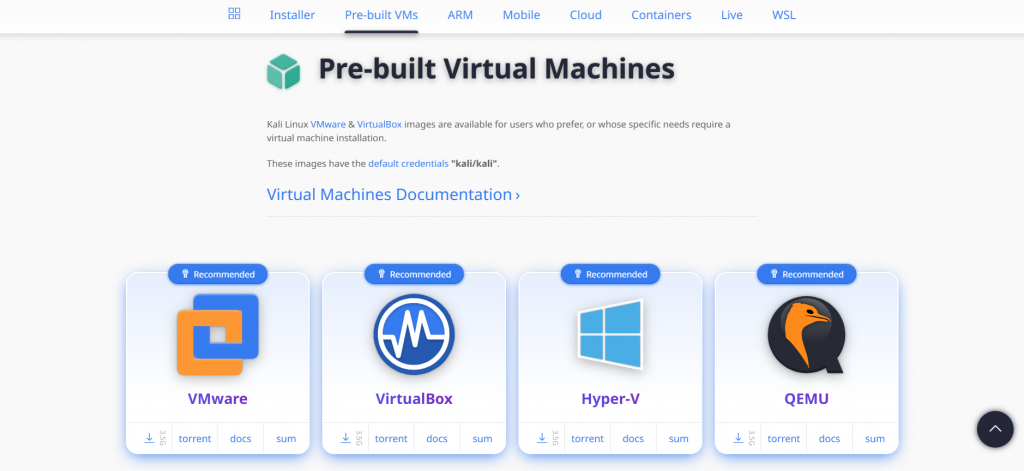Viewport: 1024px width, 471px height.
Task: Show the VMware checksum sum
Action: click(286, 438)
